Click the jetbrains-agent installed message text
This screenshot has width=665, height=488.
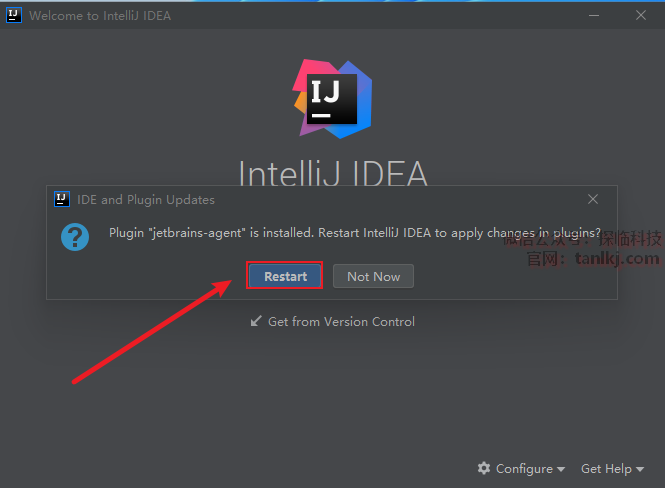point(354,232)
